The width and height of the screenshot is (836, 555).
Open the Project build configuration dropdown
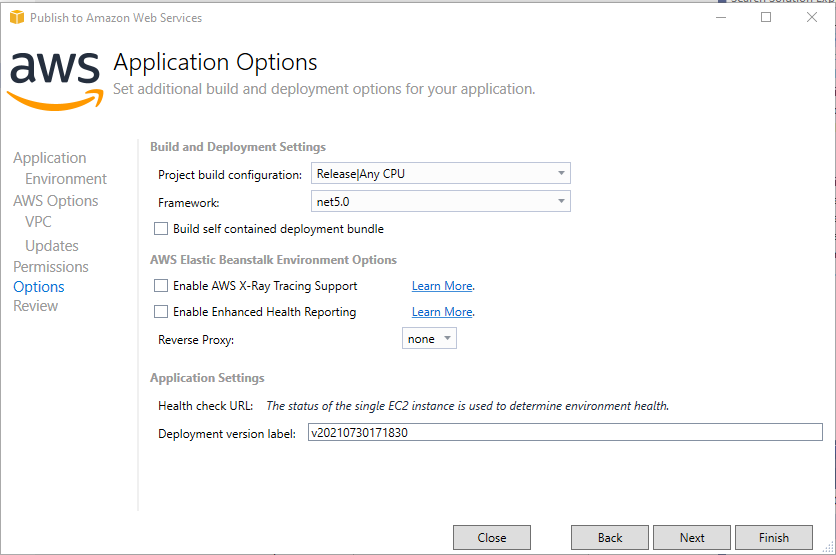(x=440, y=174)
